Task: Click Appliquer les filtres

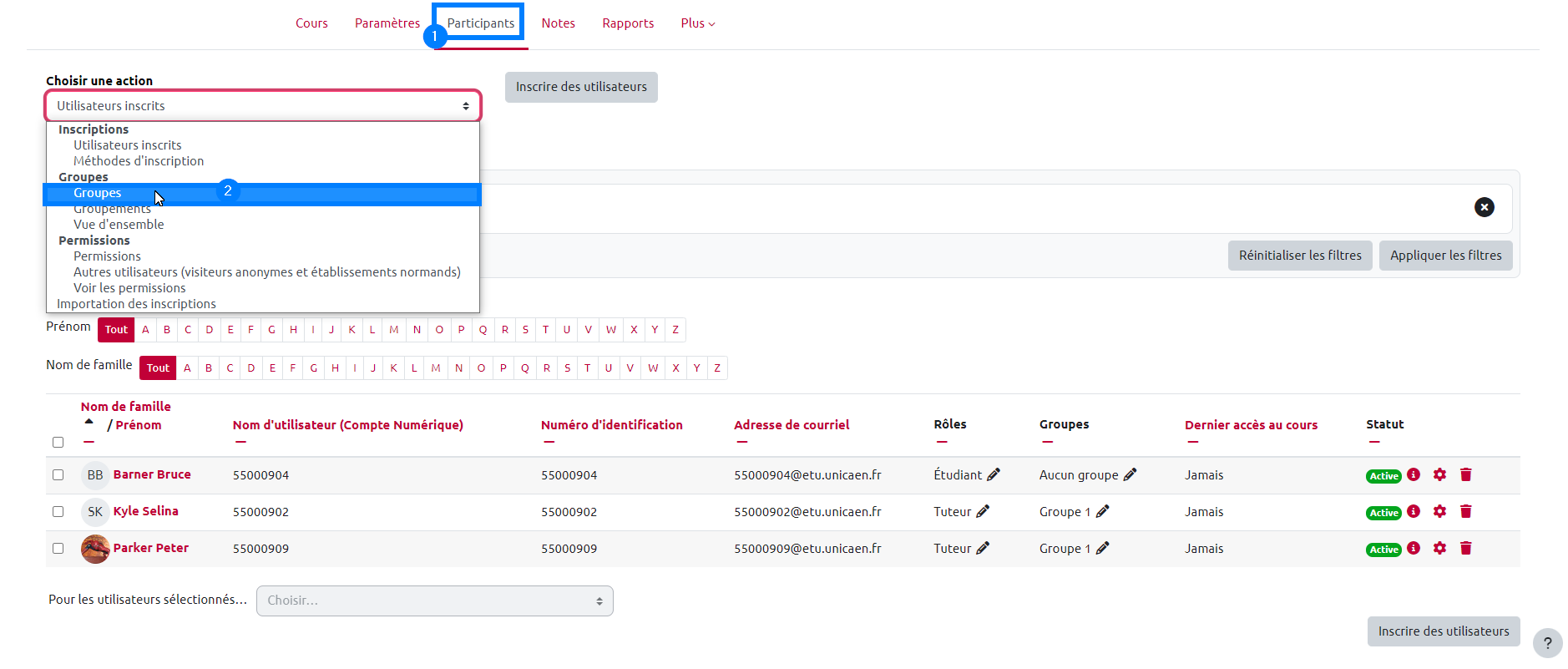Action: tap(1446, 256)
